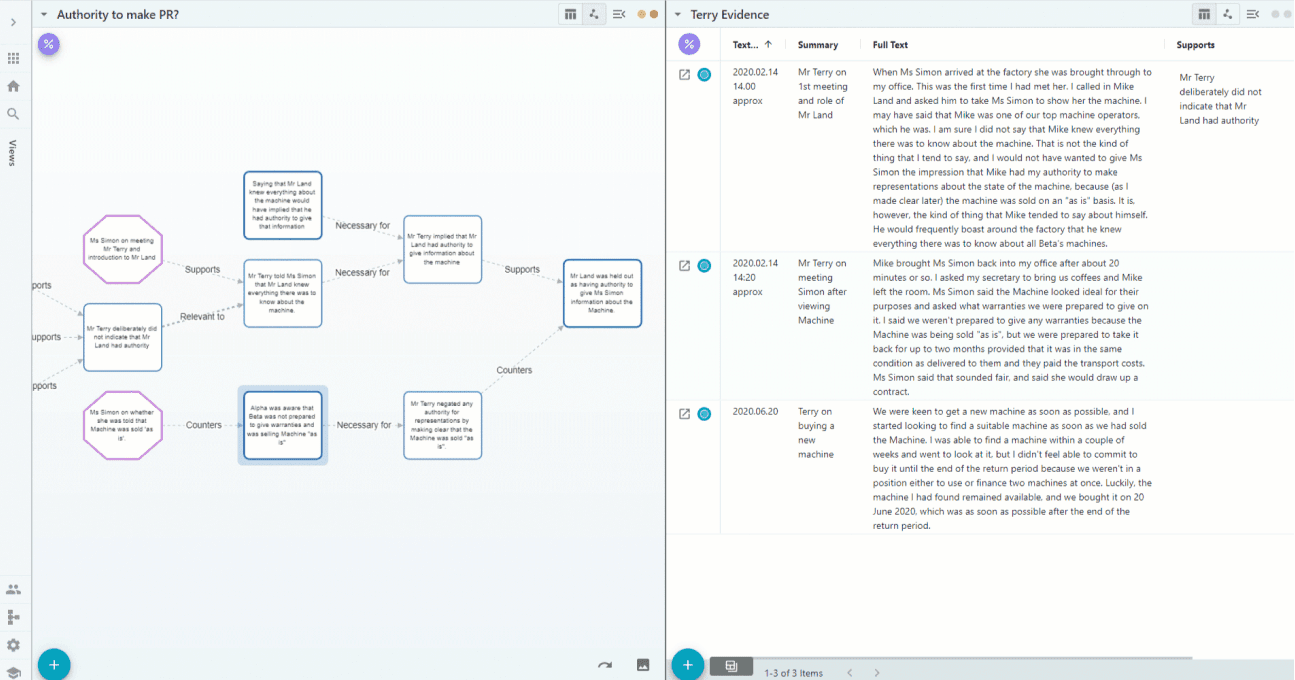1295x680 pixels.
Task: Click date cell '2020.06.20'
Action: [755, 412]
